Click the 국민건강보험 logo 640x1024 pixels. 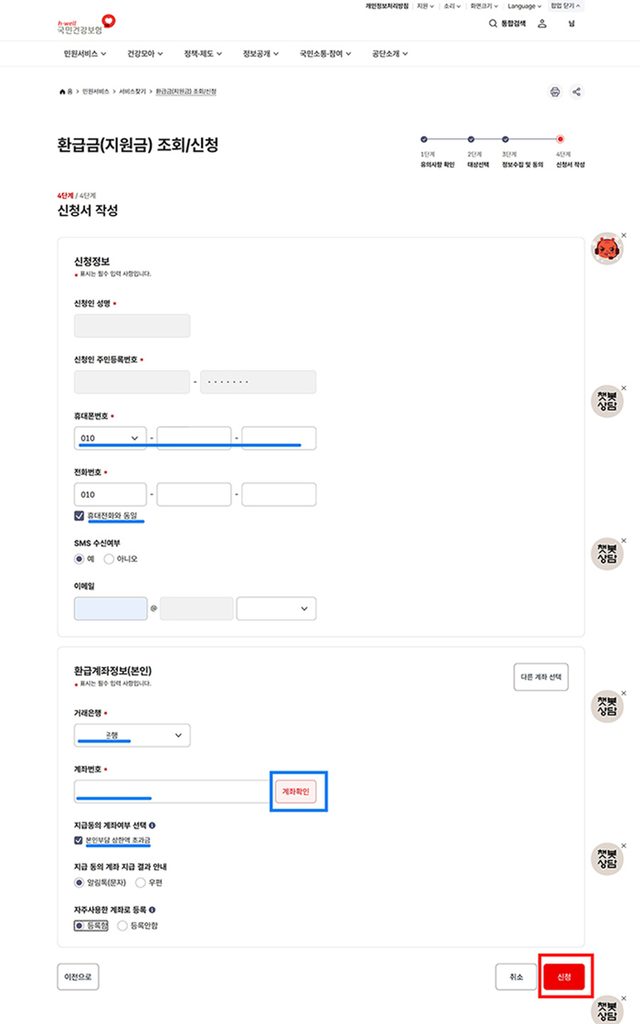pyautogui.click(x=86, y=25)
